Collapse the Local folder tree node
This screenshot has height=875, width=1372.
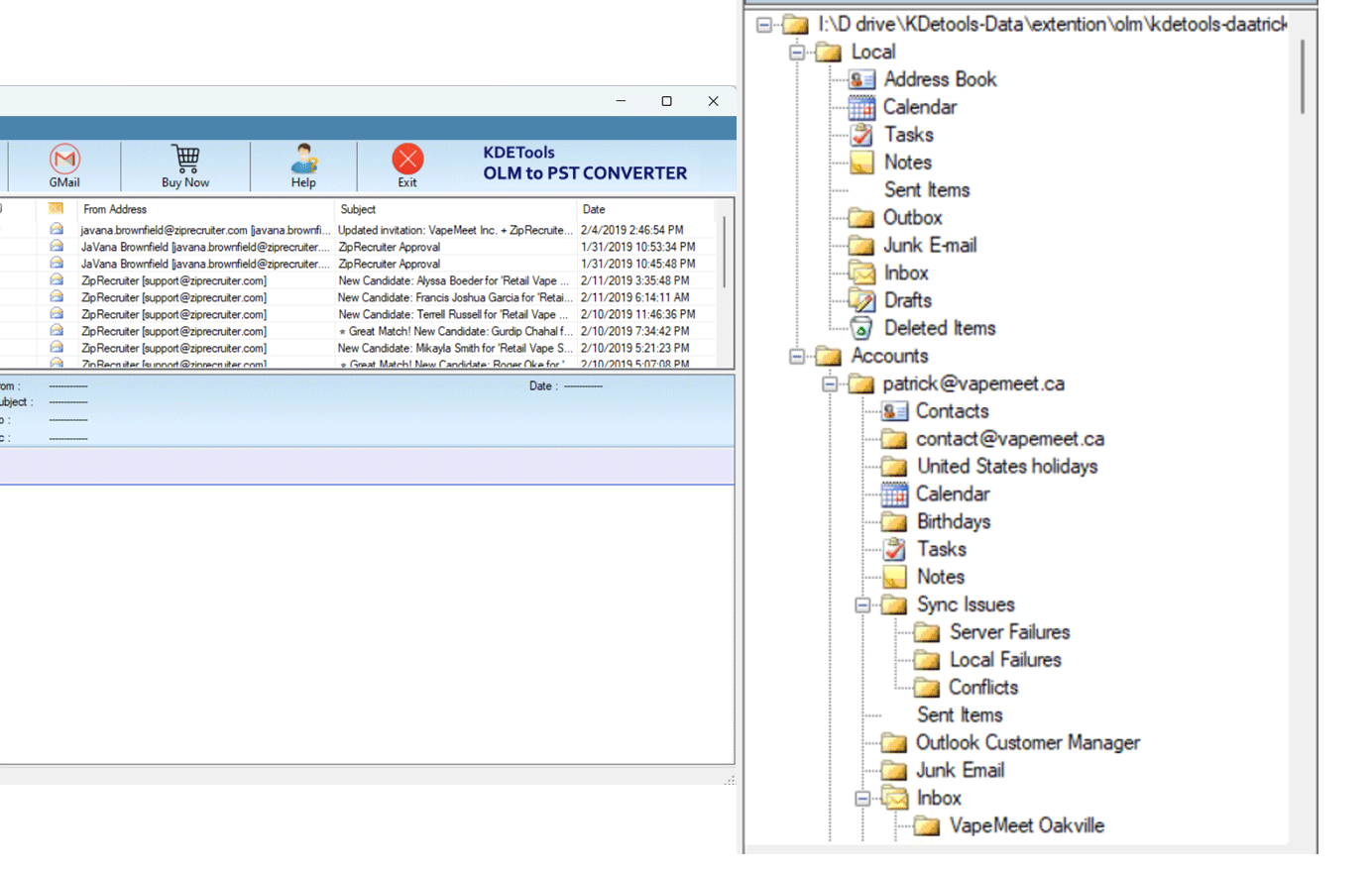point(797,52)
